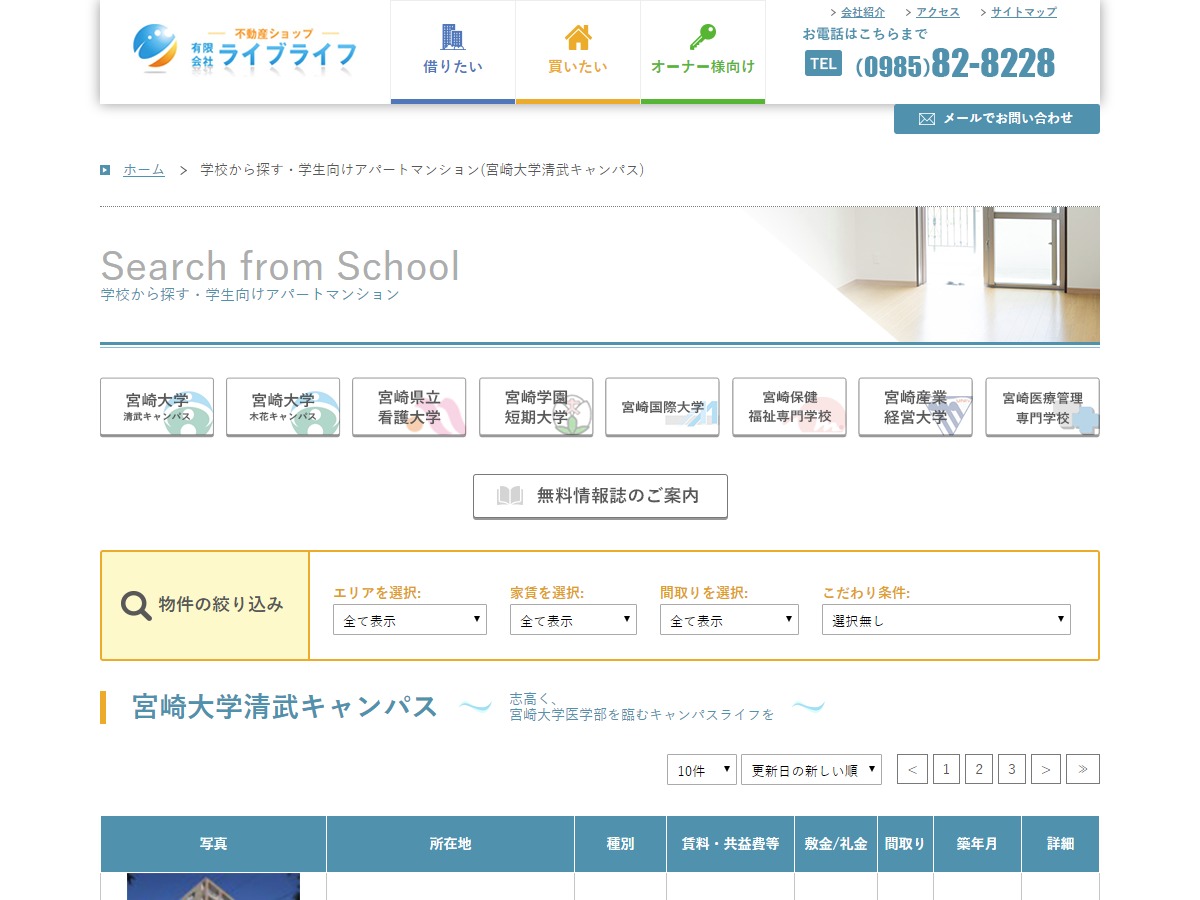Open the アクセス link

938,12
